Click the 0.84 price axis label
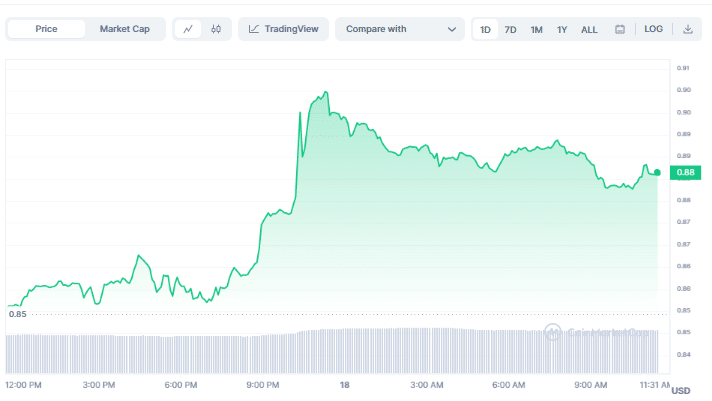 683,355
